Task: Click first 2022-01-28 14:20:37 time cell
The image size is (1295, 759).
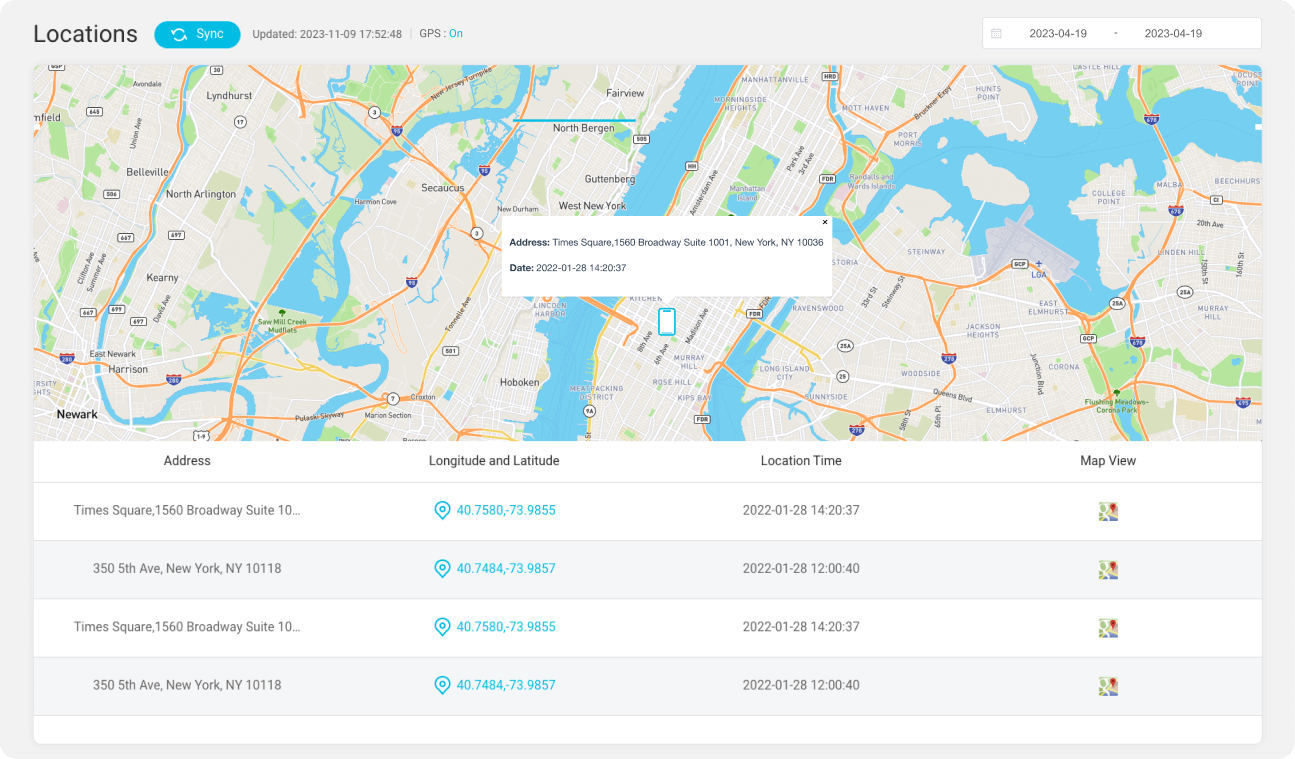Action: (x=801, y=510)
